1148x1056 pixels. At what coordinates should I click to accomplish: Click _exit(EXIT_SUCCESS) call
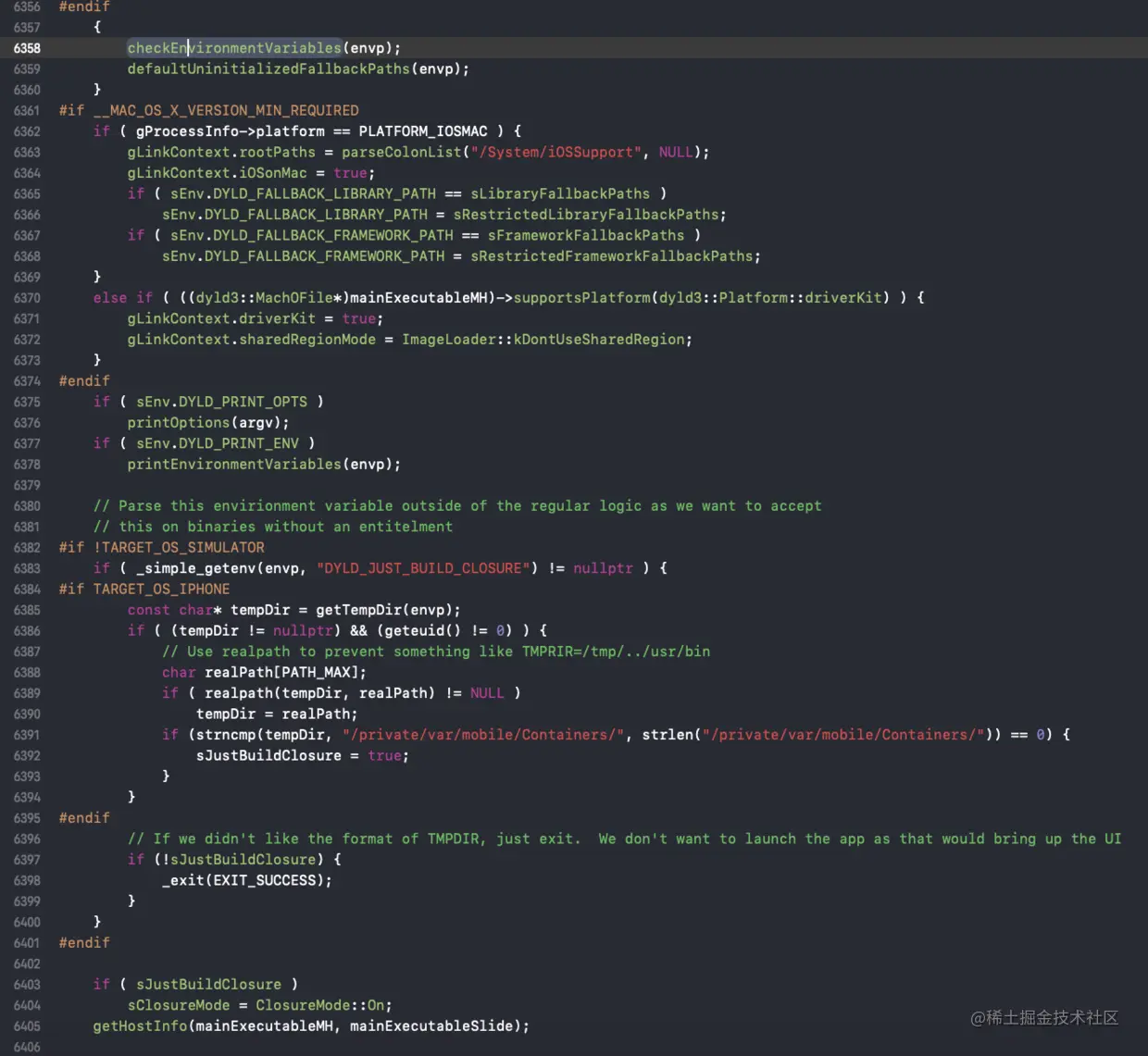(246, 881)
